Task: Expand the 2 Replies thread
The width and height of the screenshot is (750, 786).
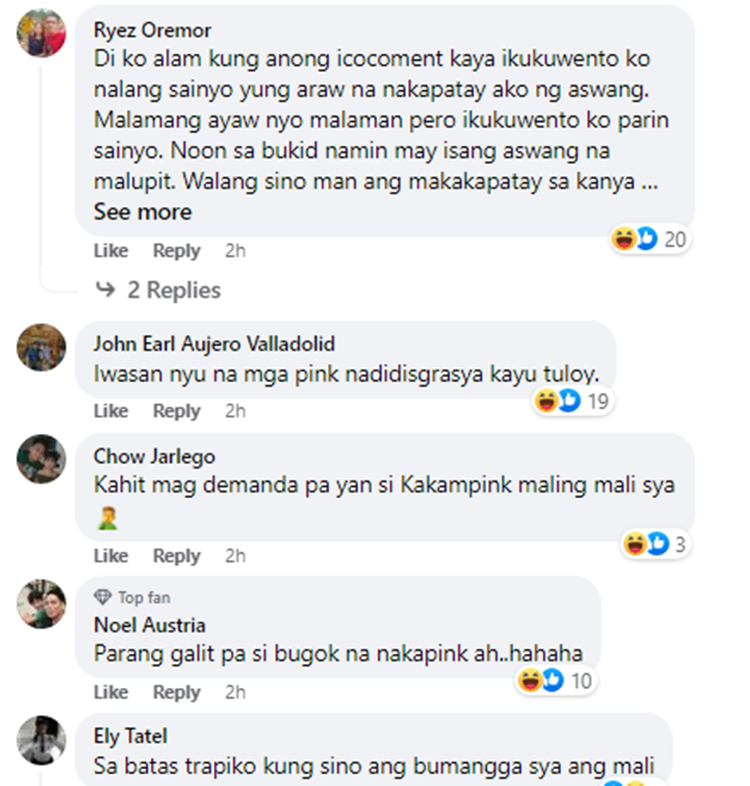Action: pyautogui.click(x=174, y=290)
